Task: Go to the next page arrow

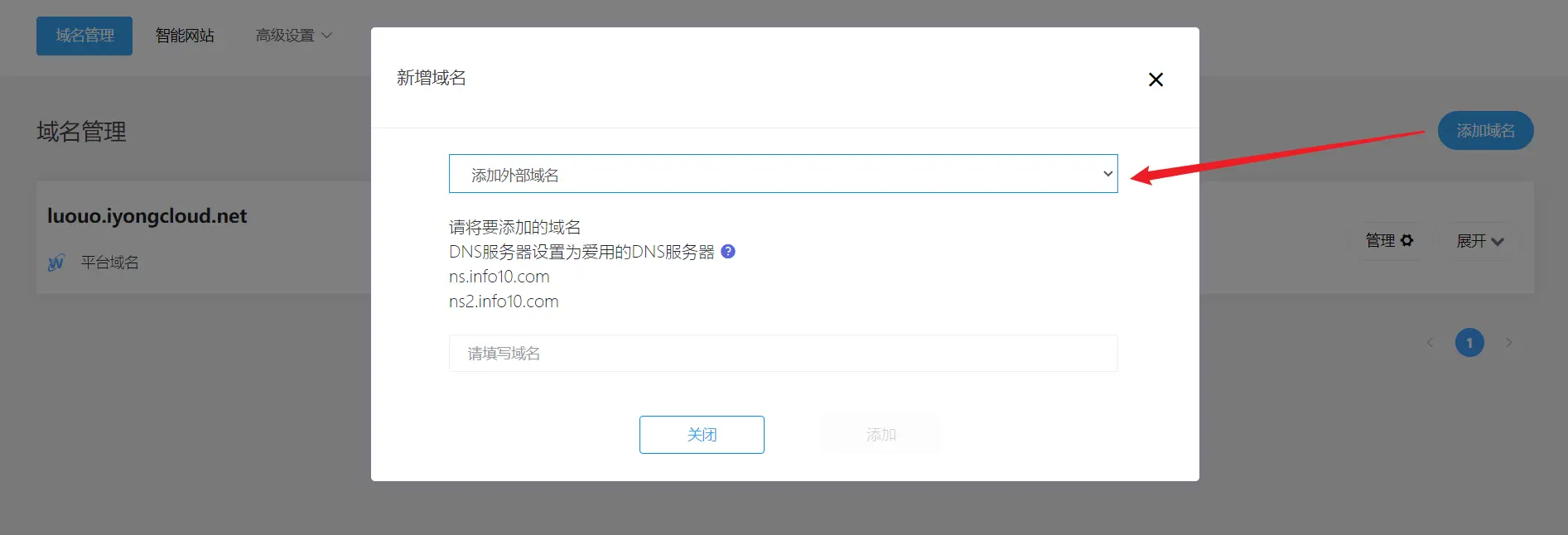Action: (1509, 343)
